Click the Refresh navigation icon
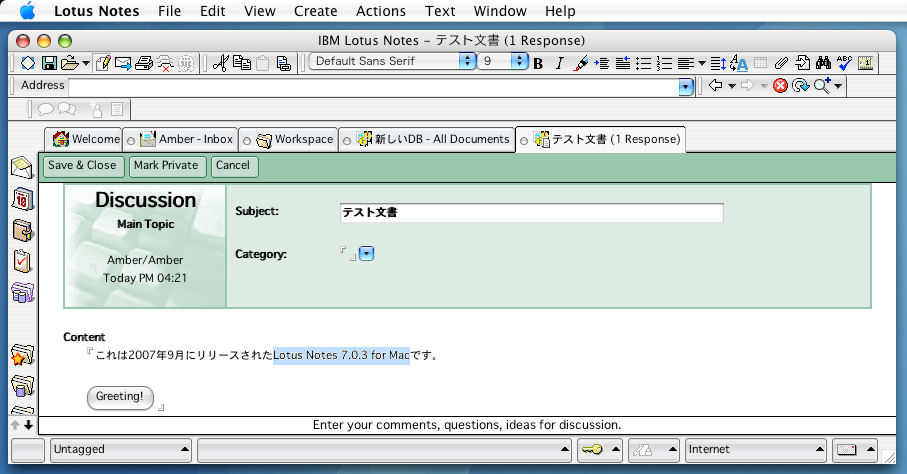This screenshot has height=474, width=907. (801, 86)
